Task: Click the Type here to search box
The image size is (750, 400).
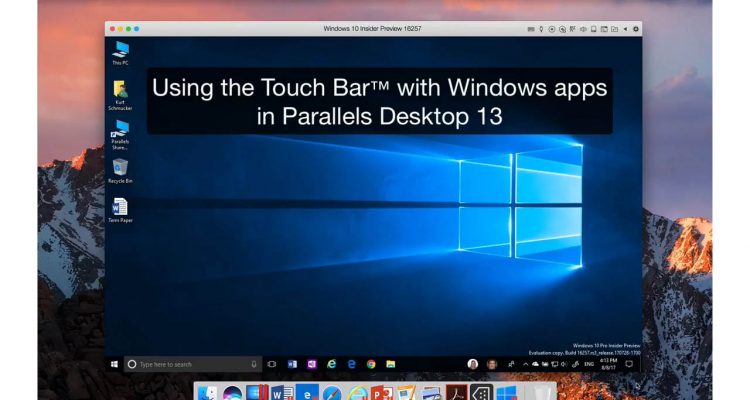Action: 193,364
